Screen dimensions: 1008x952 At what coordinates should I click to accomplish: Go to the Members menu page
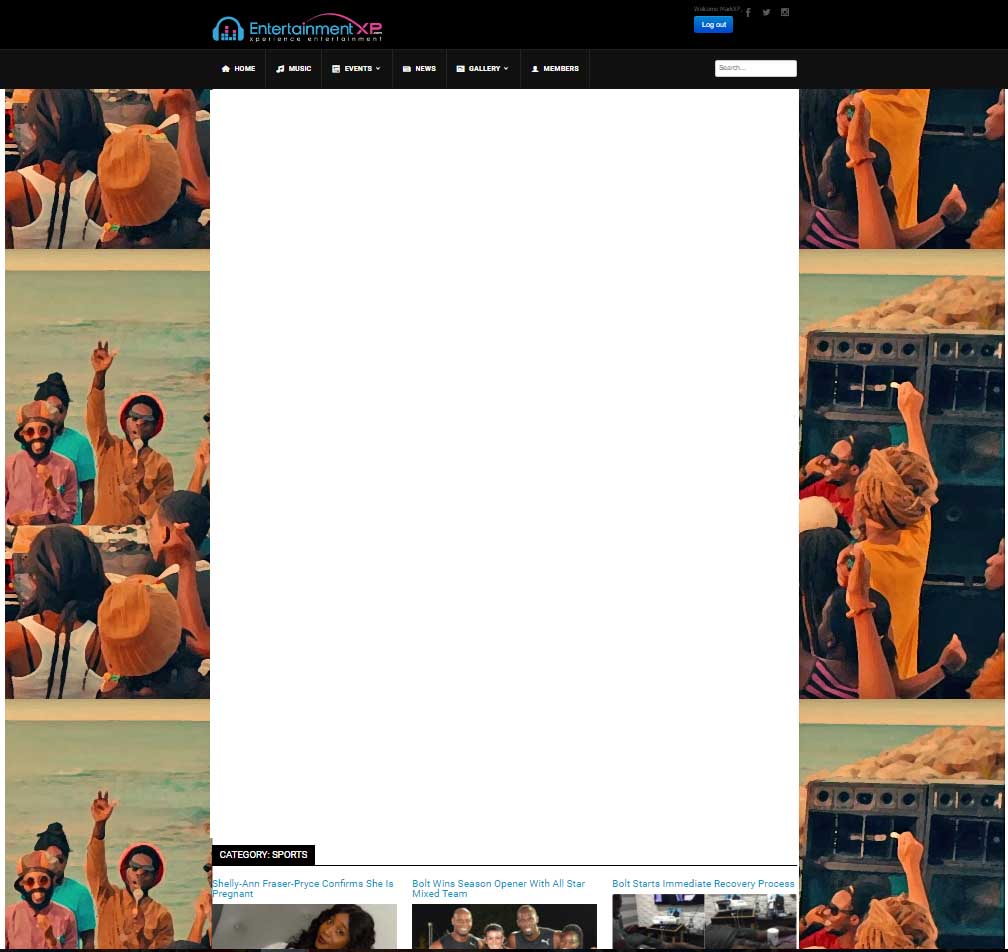pyautogui.click(x=561, y=69)
